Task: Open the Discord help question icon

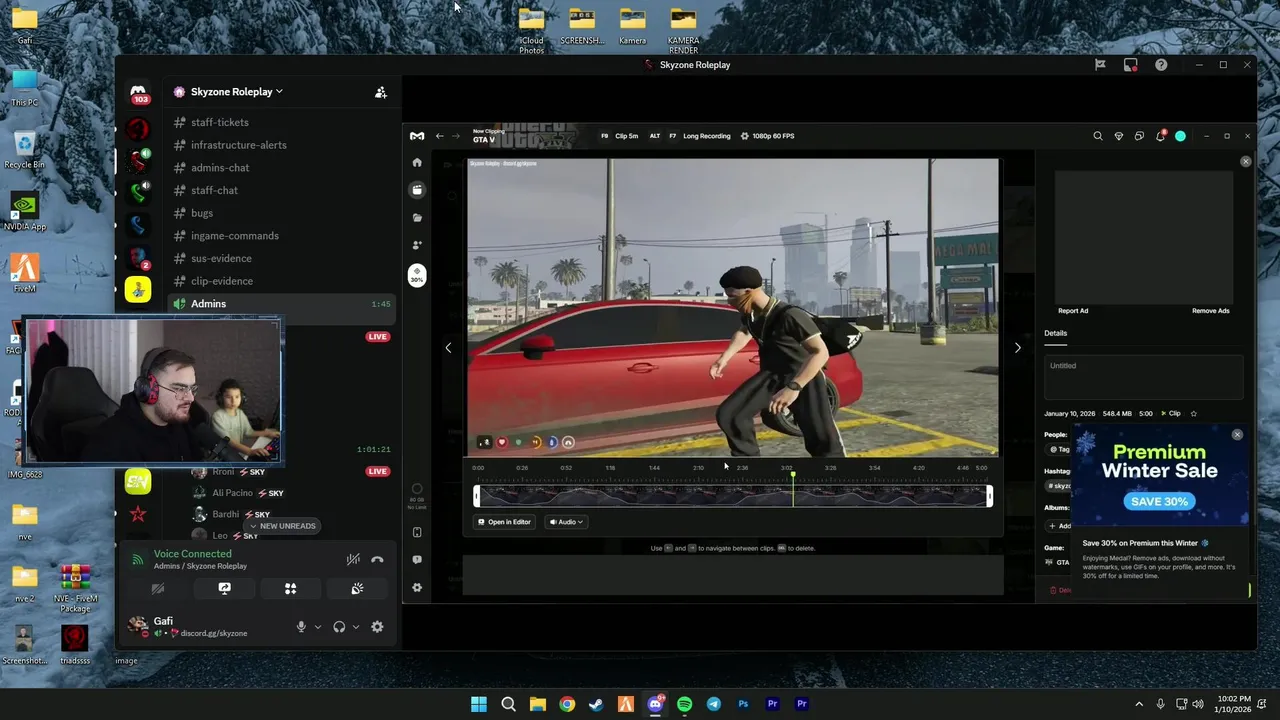Action: click(x=1161, y=65)
